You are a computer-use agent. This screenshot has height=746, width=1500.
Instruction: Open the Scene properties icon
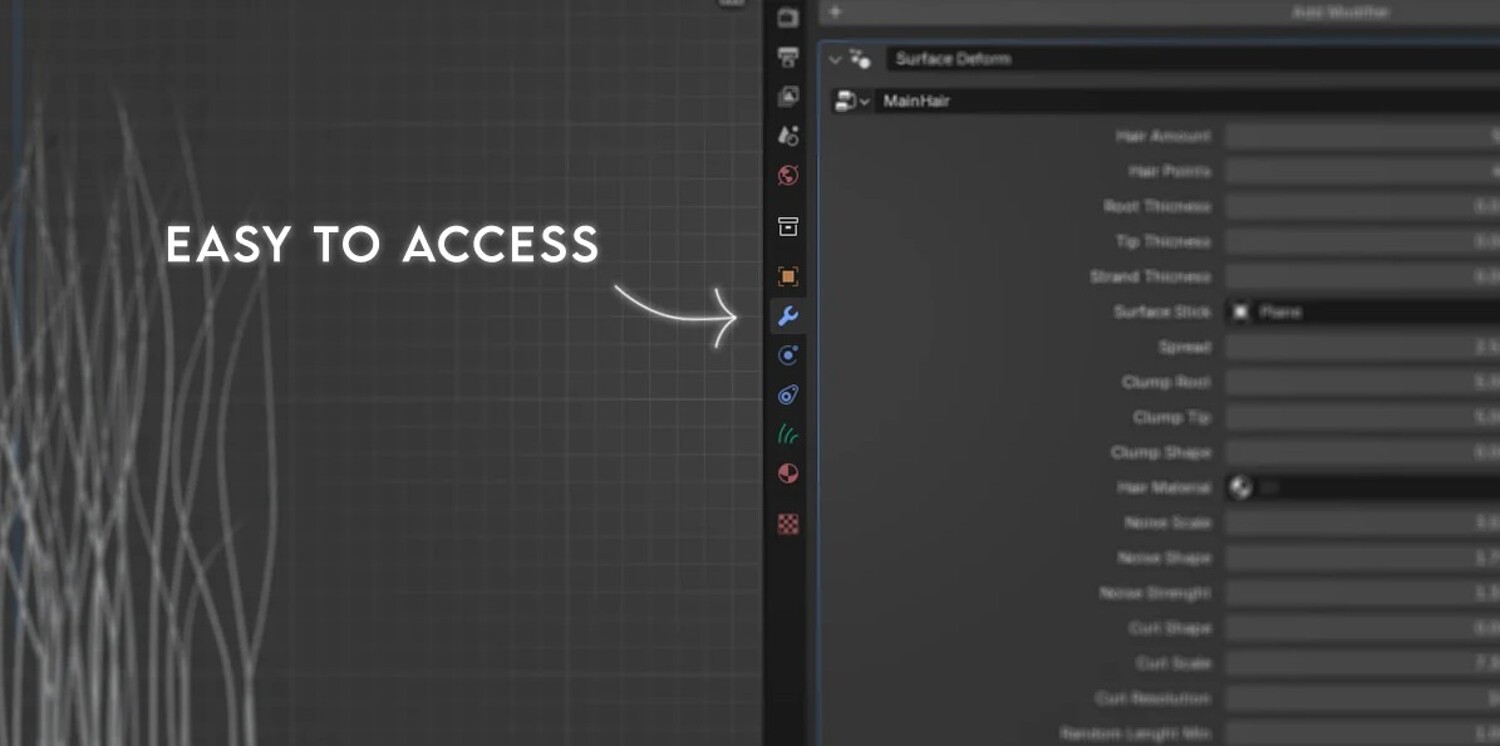(788, 136)
